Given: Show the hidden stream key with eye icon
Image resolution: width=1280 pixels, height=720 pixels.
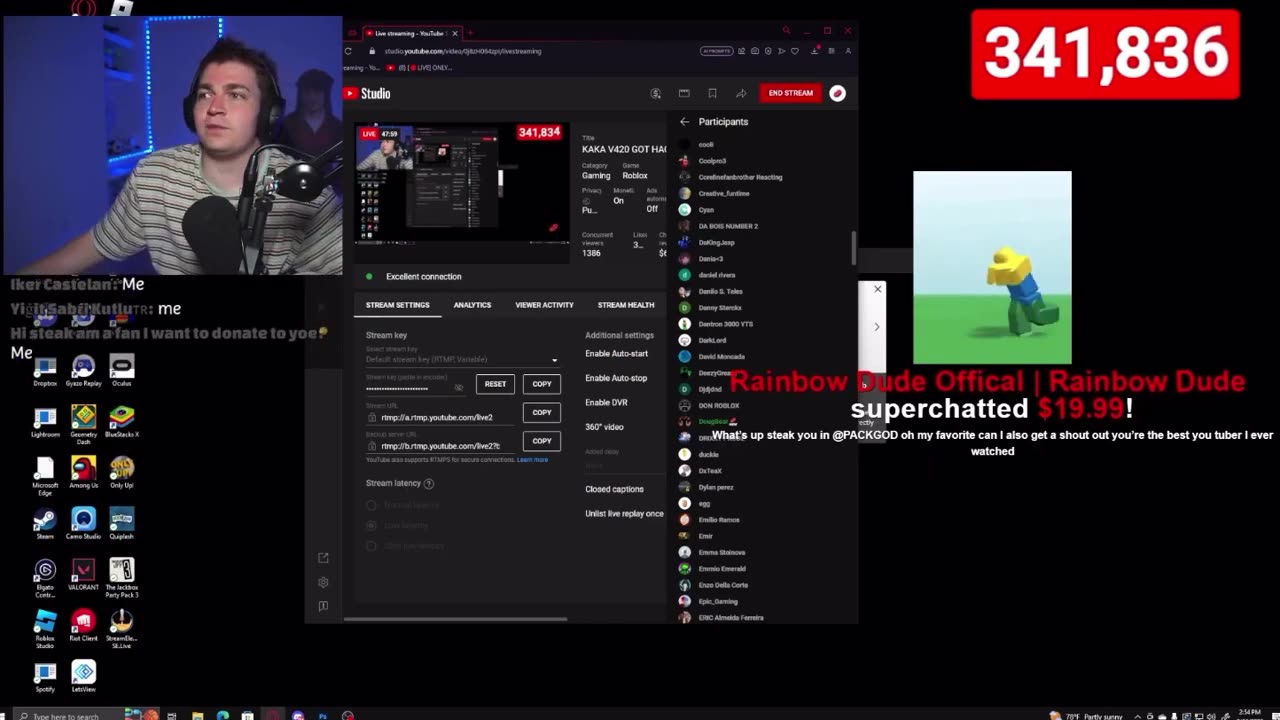Looking at the screenshot, I should (459, 388).
